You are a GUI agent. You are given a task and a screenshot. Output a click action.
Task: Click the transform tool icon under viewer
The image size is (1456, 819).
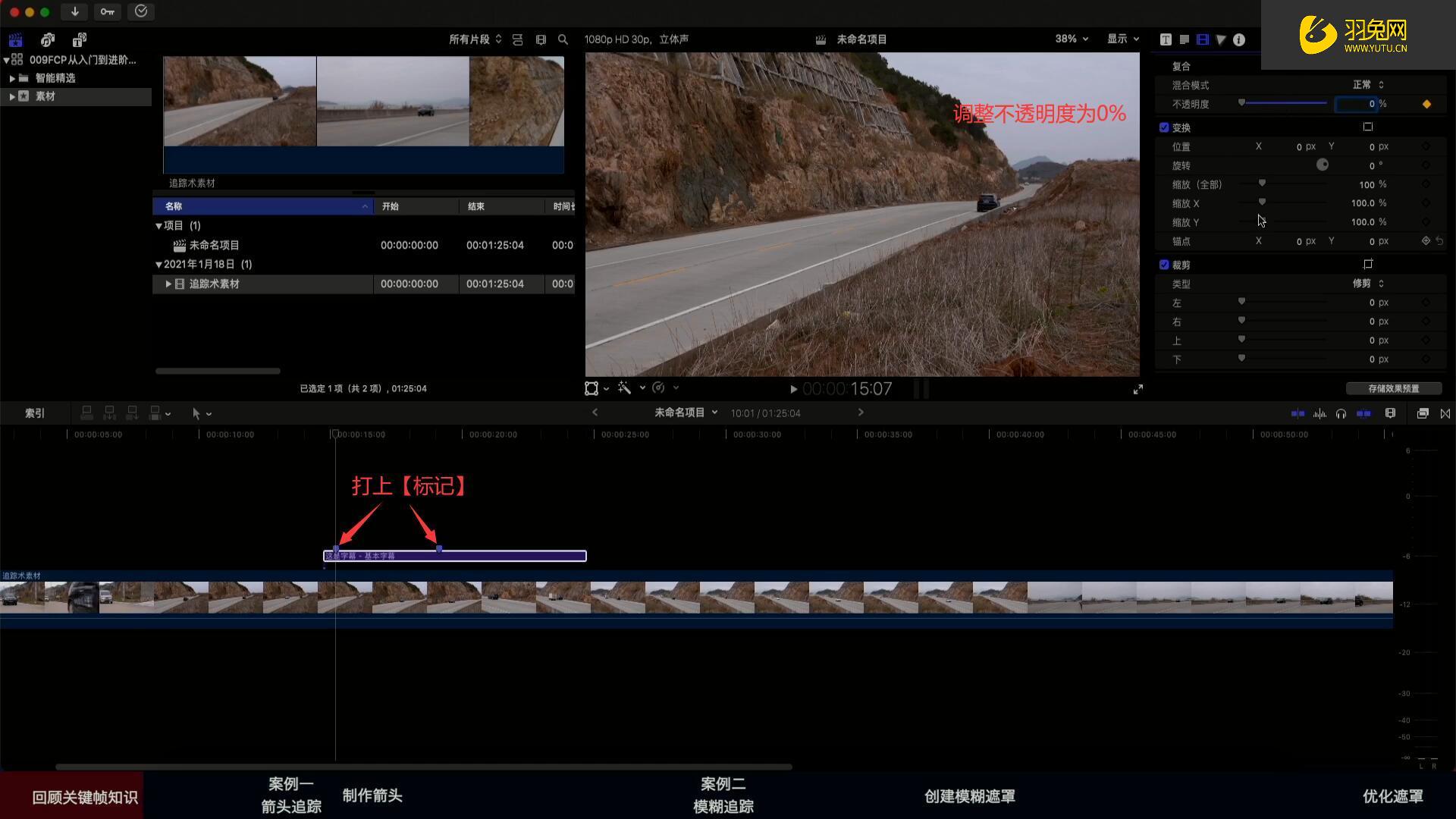591,388
